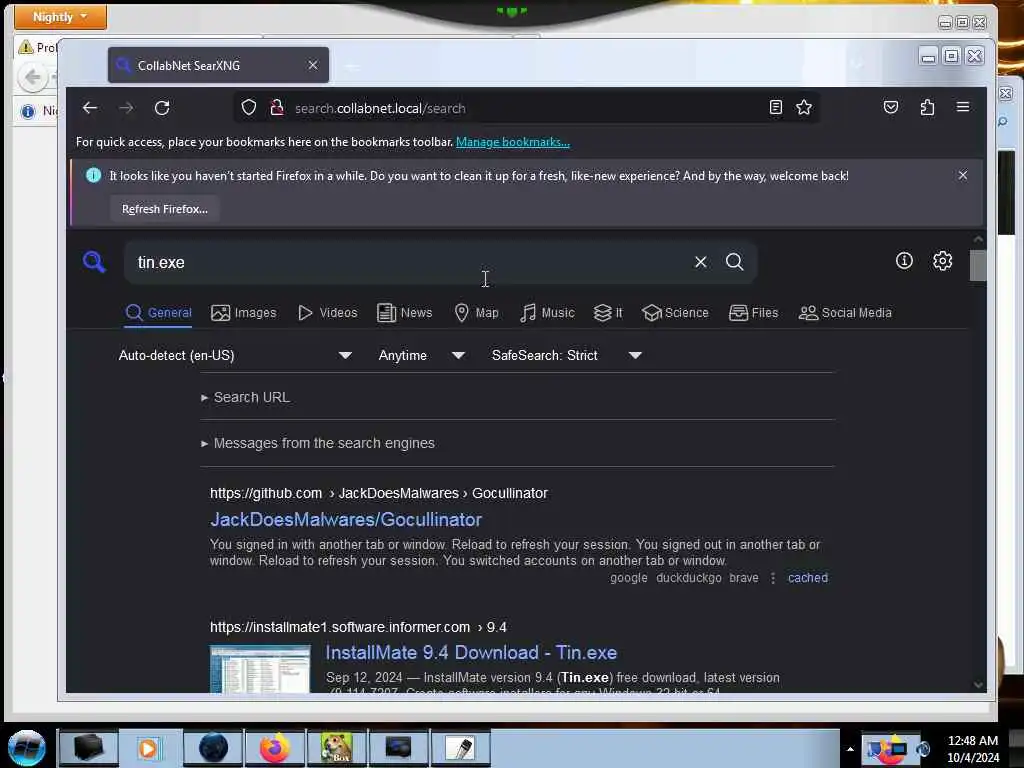Open the Auto-detect (en-US) language dropdown

pos(235,355)
